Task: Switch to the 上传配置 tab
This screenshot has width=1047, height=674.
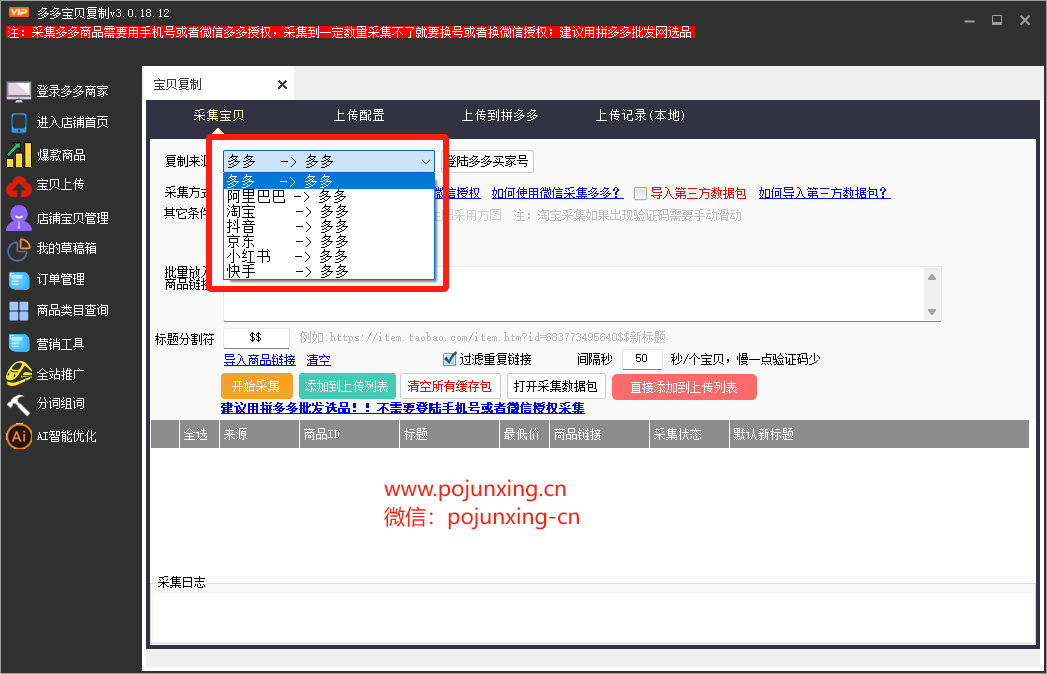Action: click(x=359, y=116)
